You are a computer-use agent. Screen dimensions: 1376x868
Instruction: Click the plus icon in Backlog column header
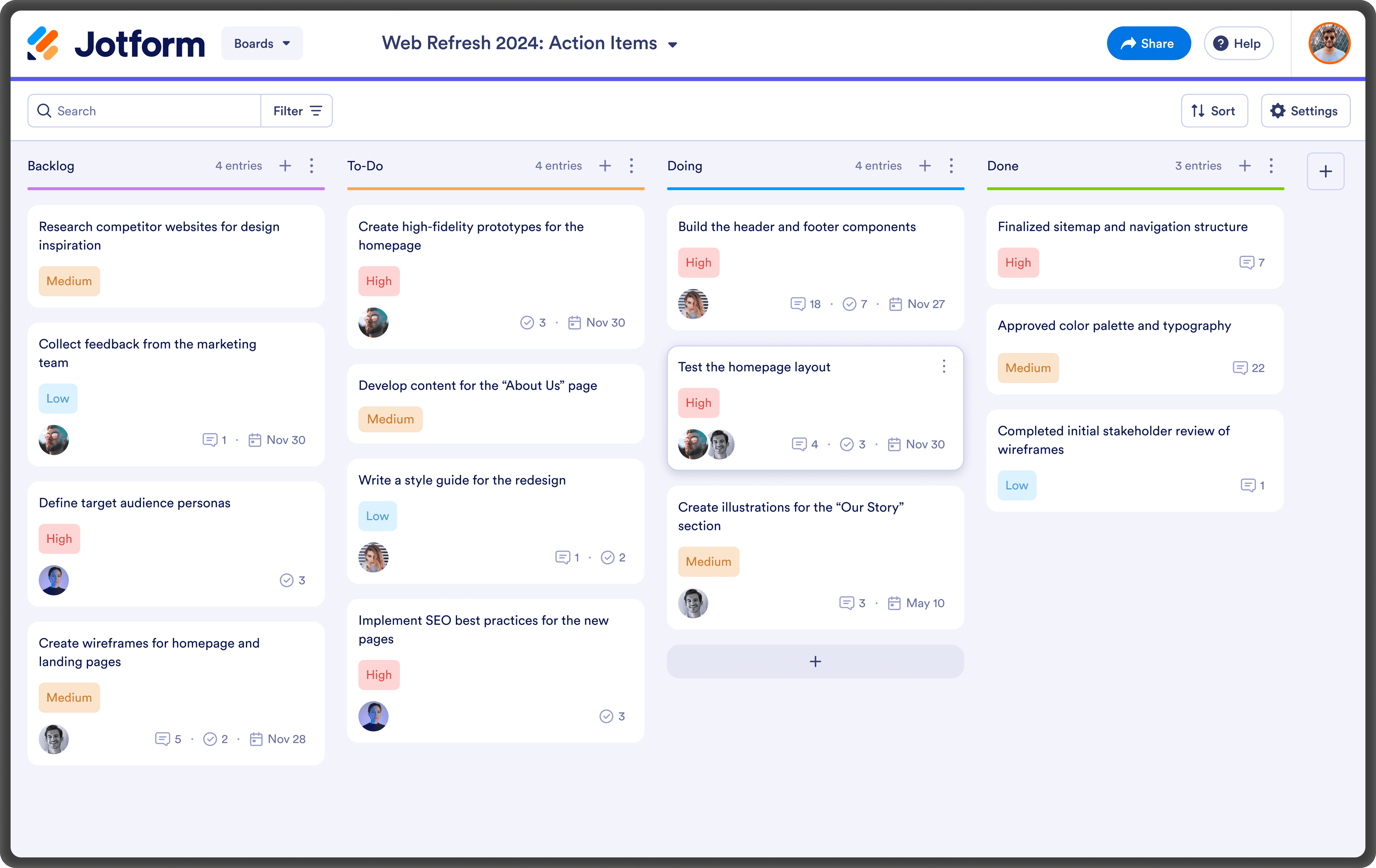pyautogui.click(x=284, y=166)
